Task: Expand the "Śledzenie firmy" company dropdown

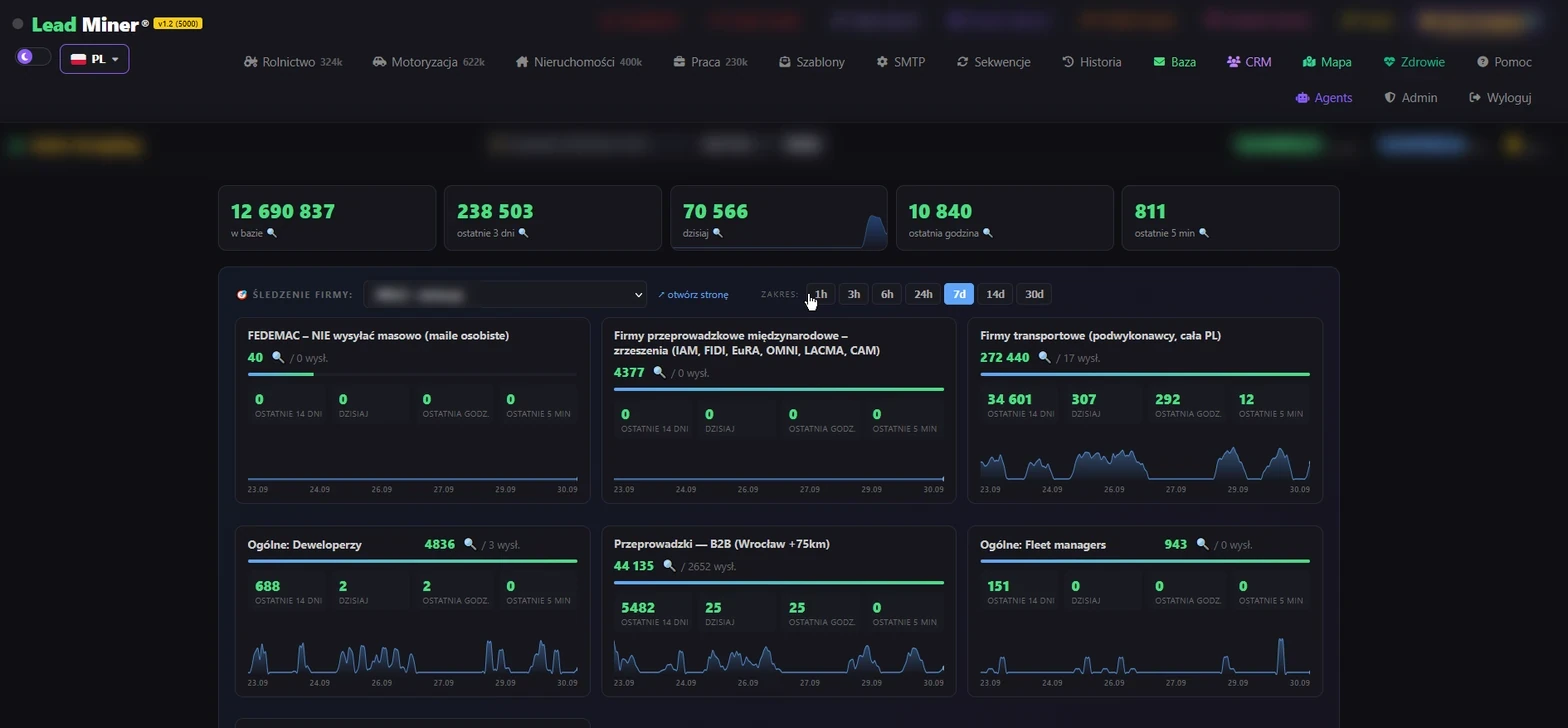Action: [x=506, y=294]
